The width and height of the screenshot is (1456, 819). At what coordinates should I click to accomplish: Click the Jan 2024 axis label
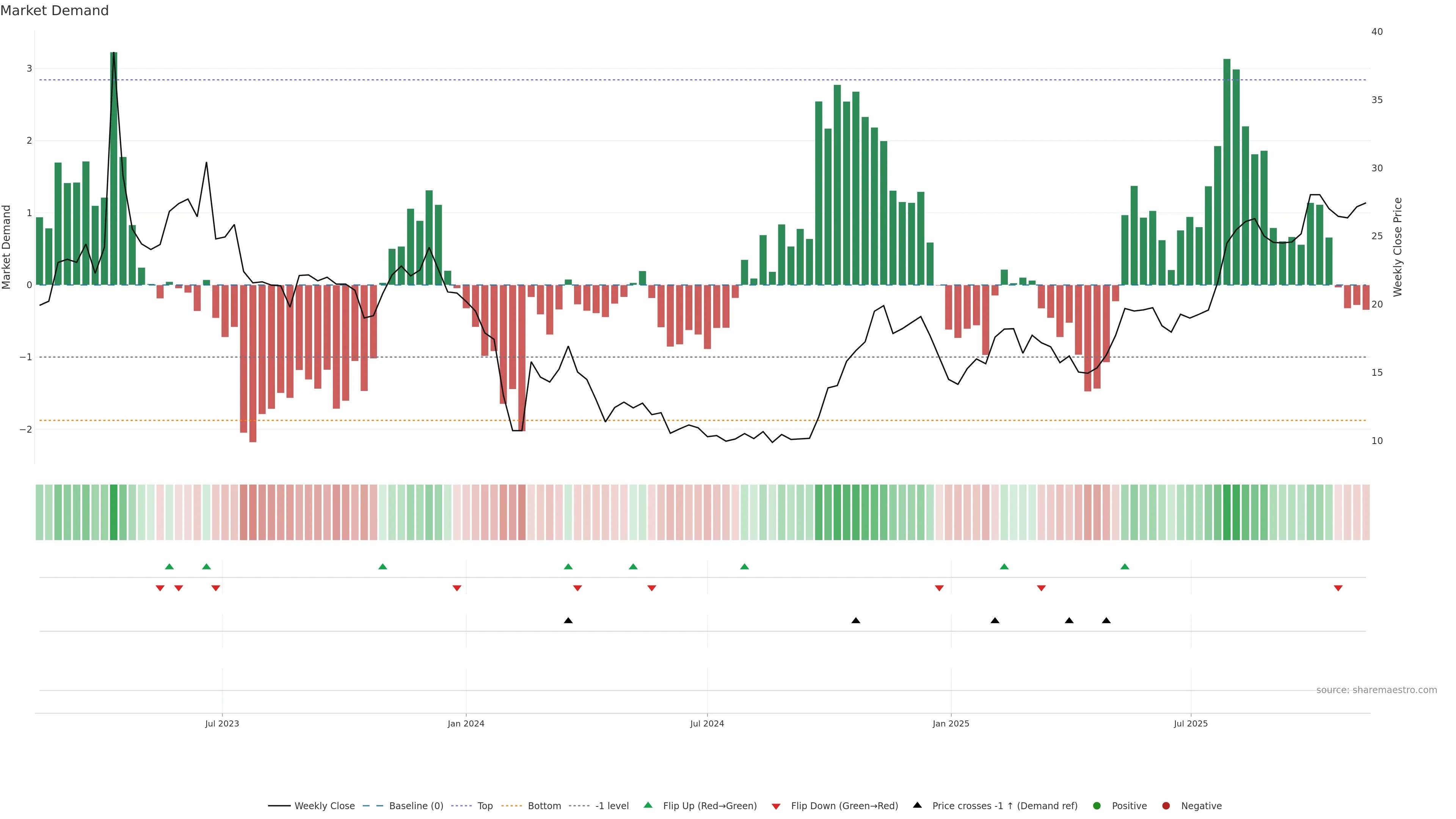click(x=466, y=723)
